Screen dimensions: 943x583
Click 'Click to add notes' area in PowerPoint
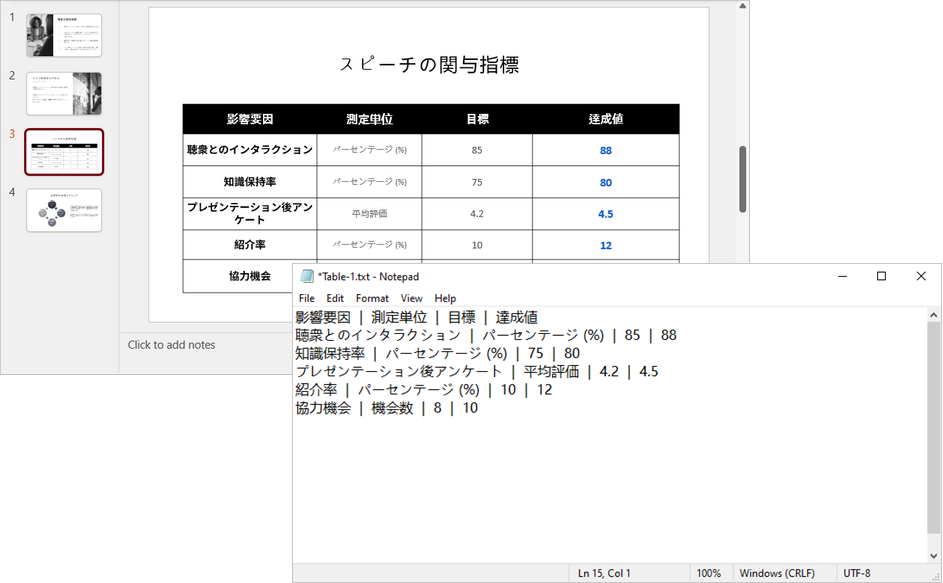tap(171, 345)
